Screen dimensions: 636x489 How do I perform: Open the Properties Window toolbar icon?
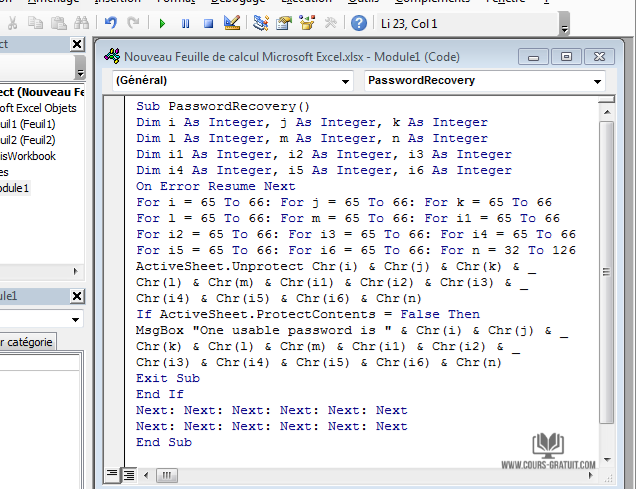click(284, 22)
